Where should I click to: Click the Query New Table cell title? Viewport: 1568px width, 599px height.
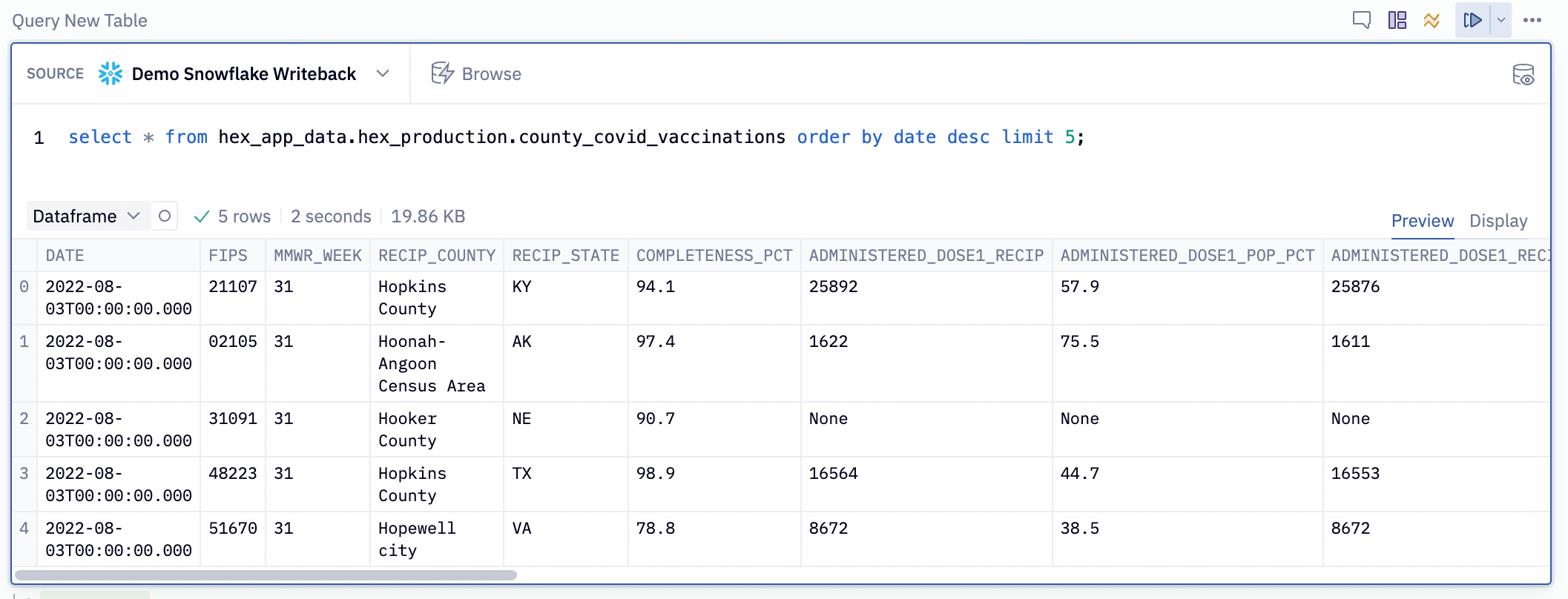79,21
